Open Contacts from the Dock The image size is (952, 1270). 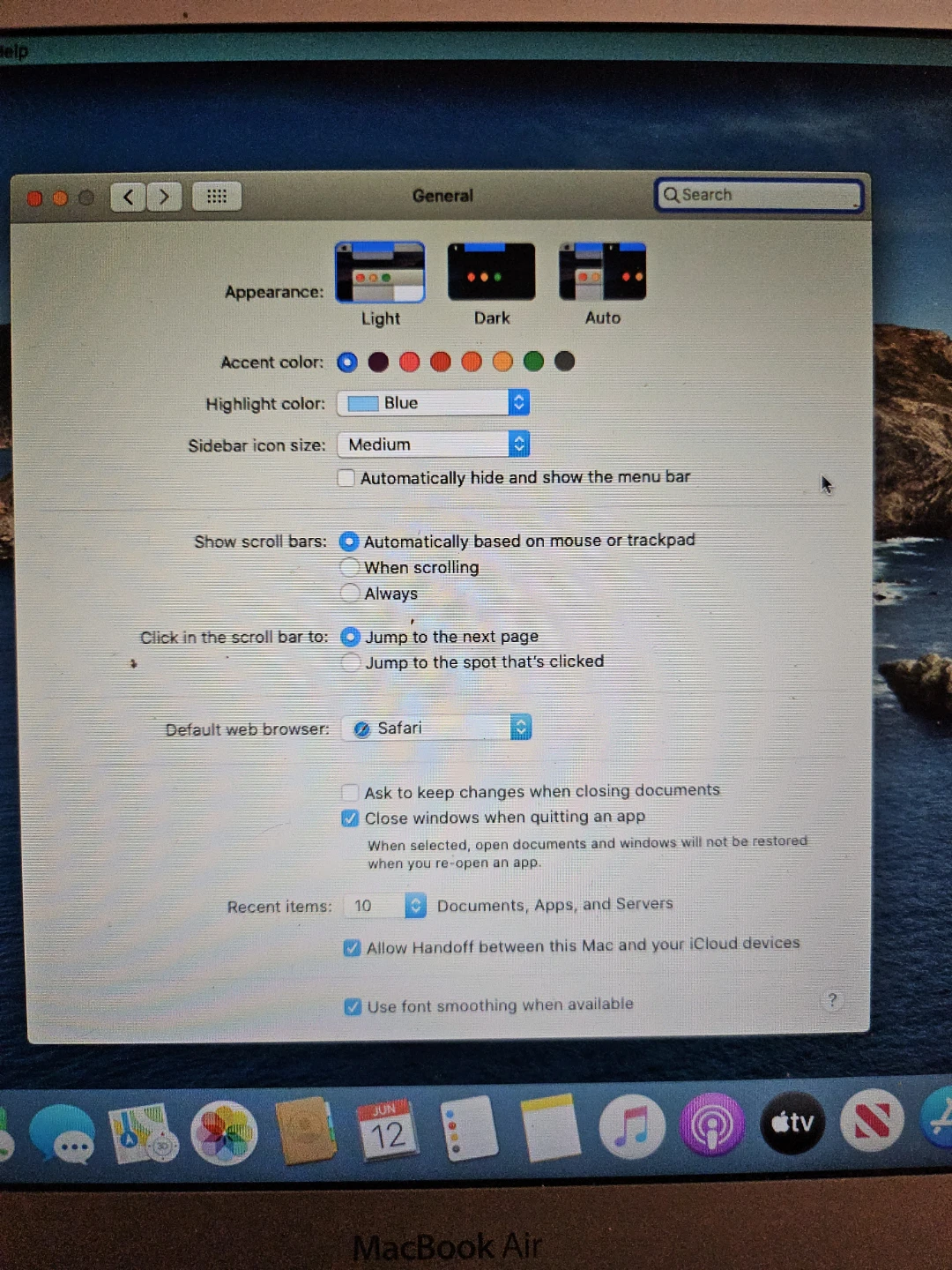(x=306, y=1132)
